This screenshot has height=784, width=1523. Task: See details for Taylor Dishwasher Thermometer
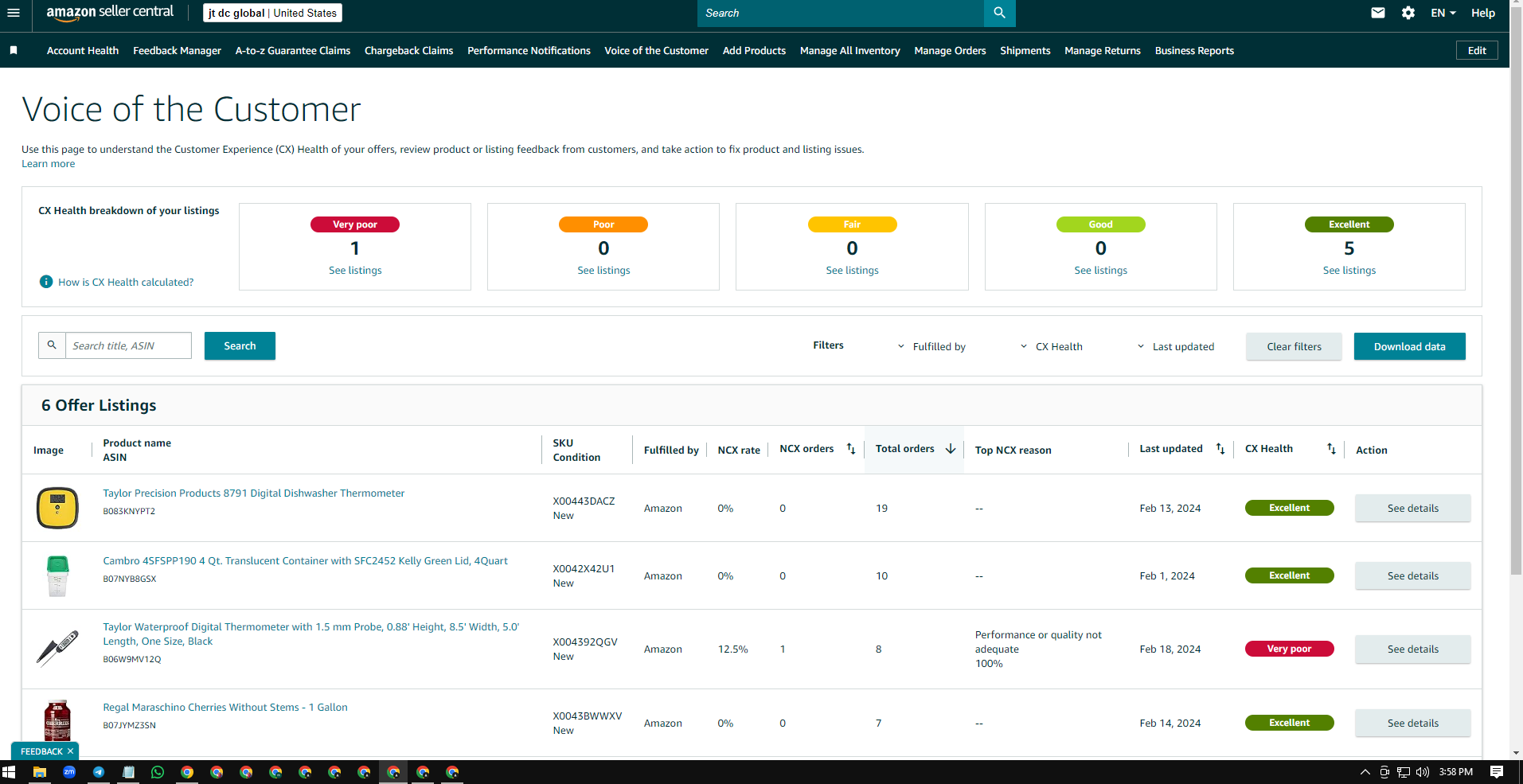[1412, 508]
